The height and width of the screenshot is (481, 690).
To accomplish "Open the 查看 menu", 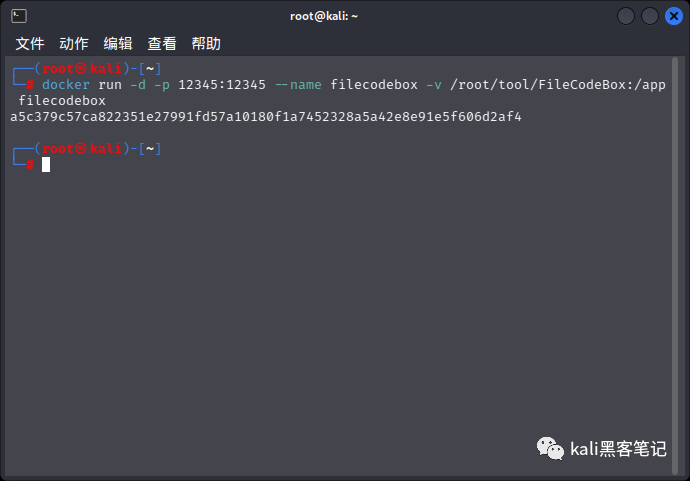I will pos(162,44).
